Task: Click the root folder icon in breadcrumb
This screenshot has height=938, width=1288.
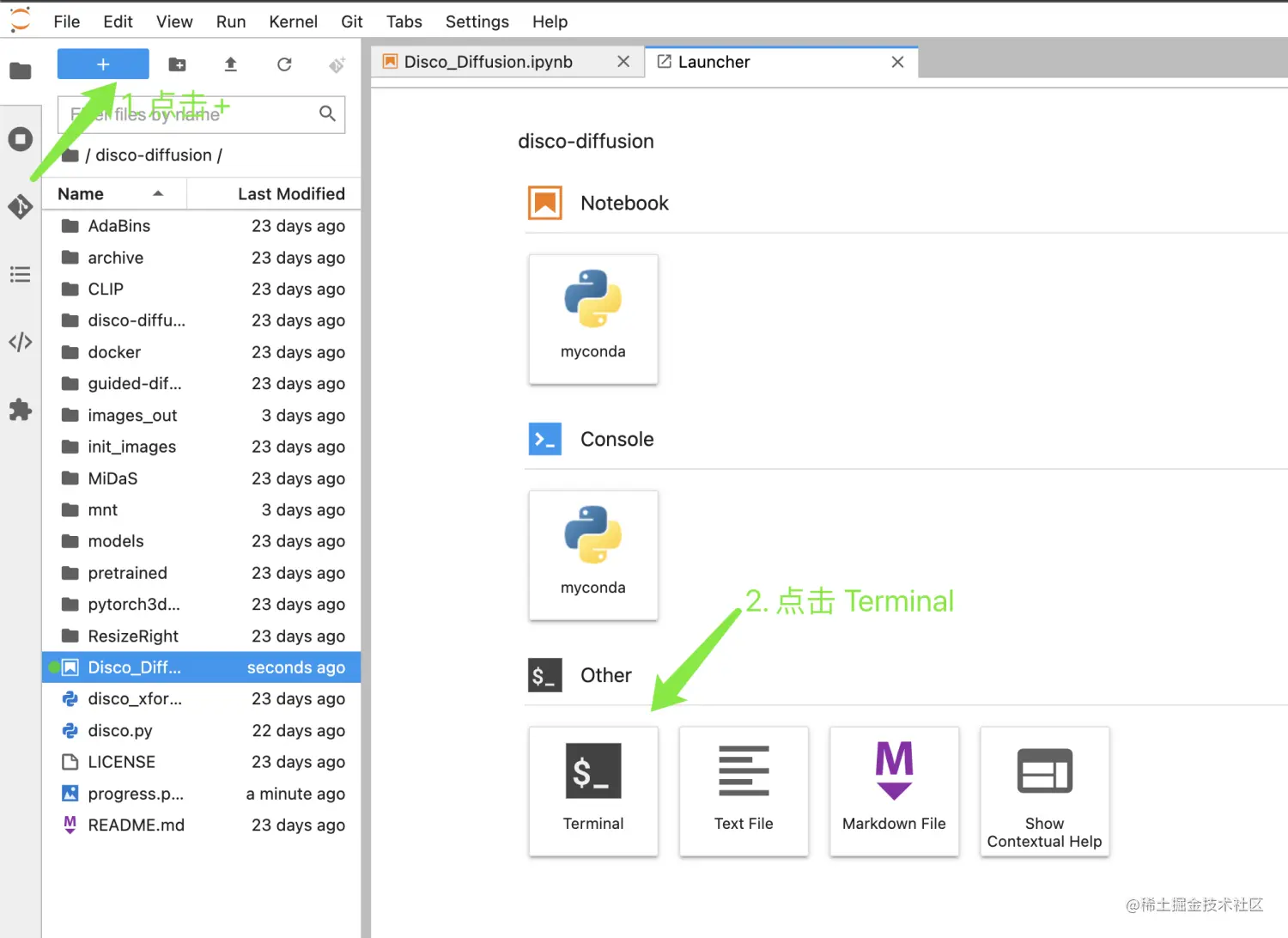Action: 70,155
